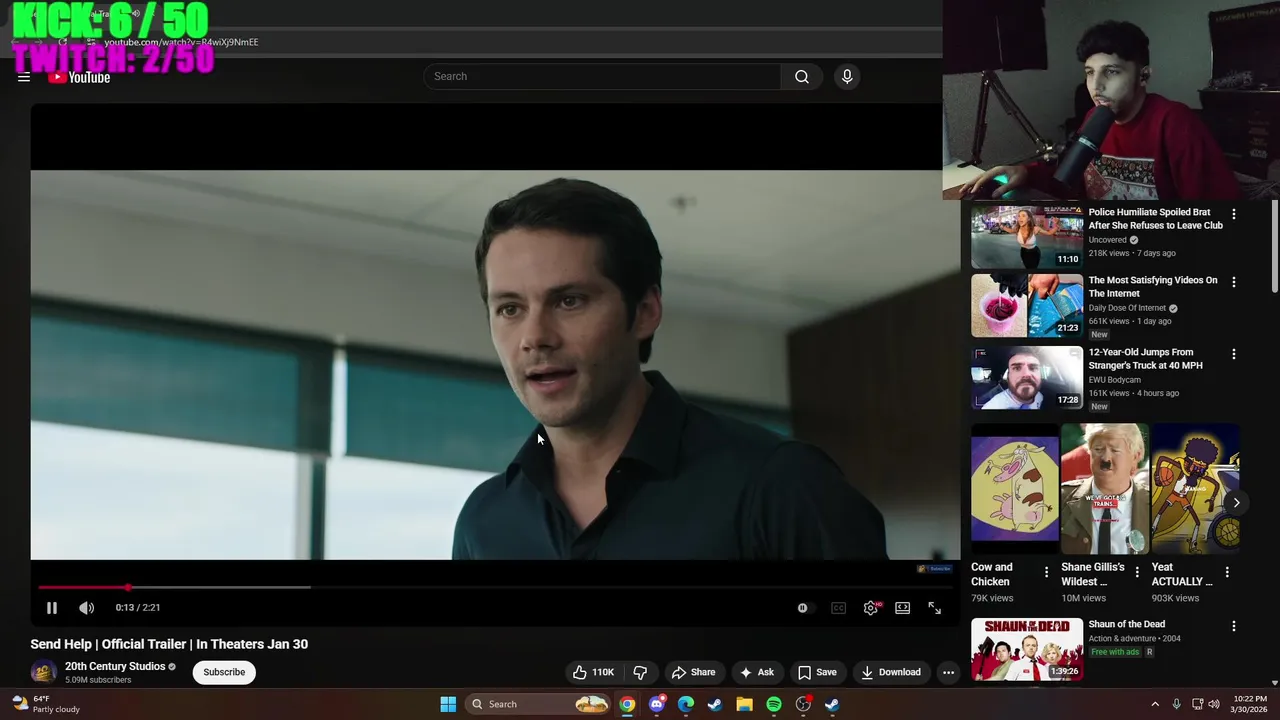Open volume settings from the tray speaker
The image size is (1280, 720).
coord(1214,704)
